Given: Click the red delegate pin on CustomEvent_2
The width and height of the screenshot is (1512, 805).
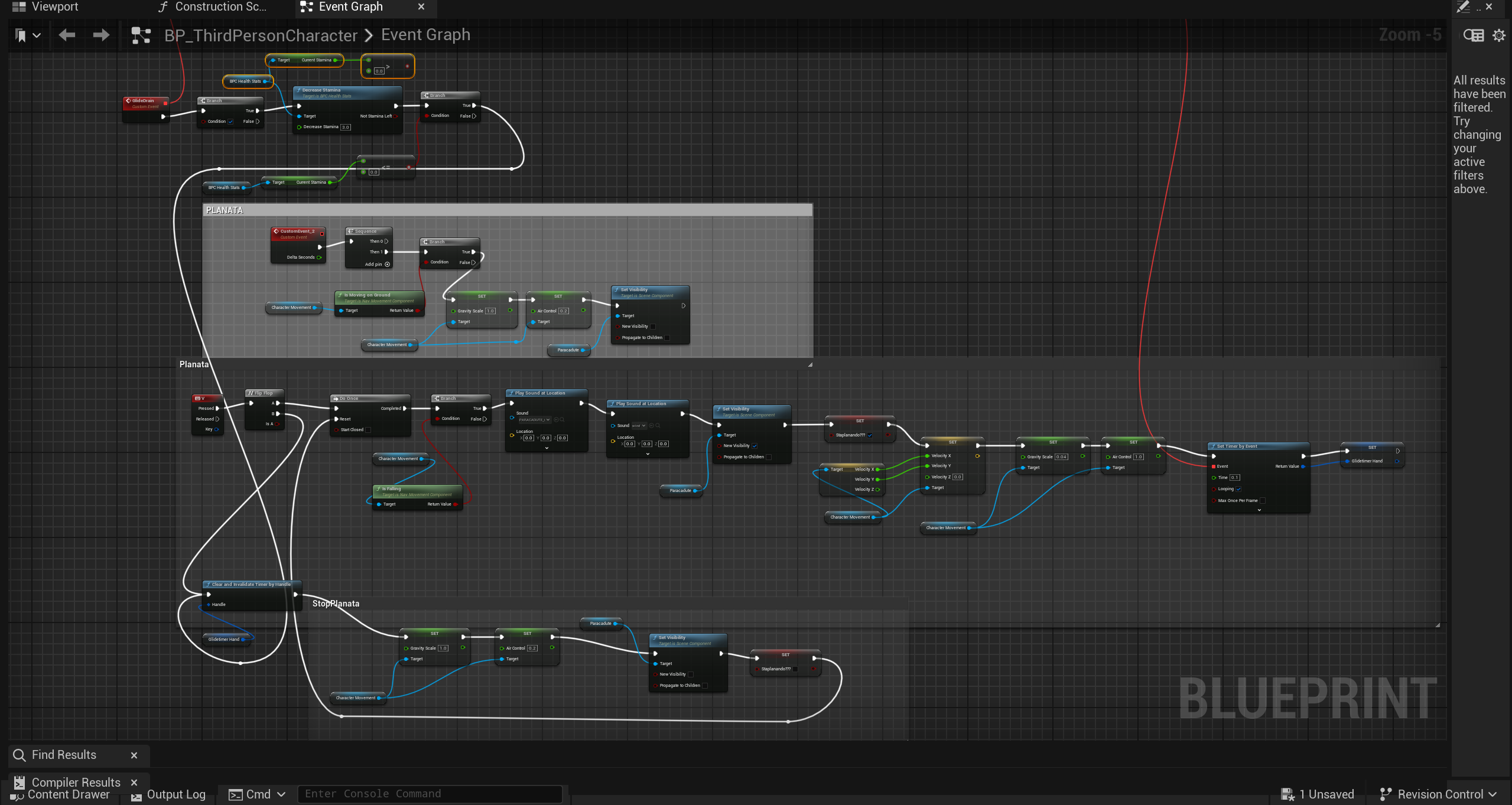Looking at the screenshot, I should 322,234.
